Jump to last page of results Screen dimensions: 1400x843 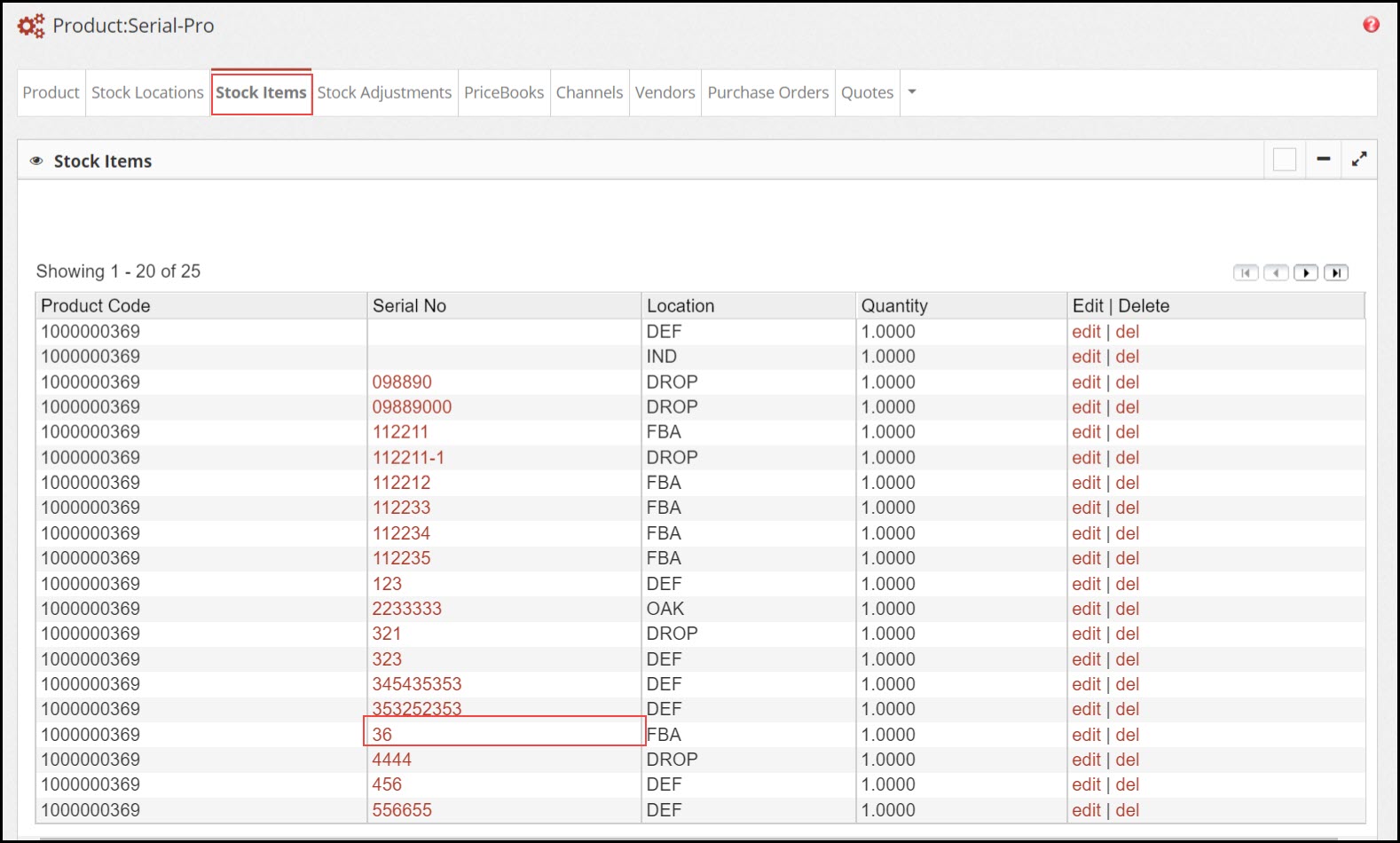(x=1336, y=272)
